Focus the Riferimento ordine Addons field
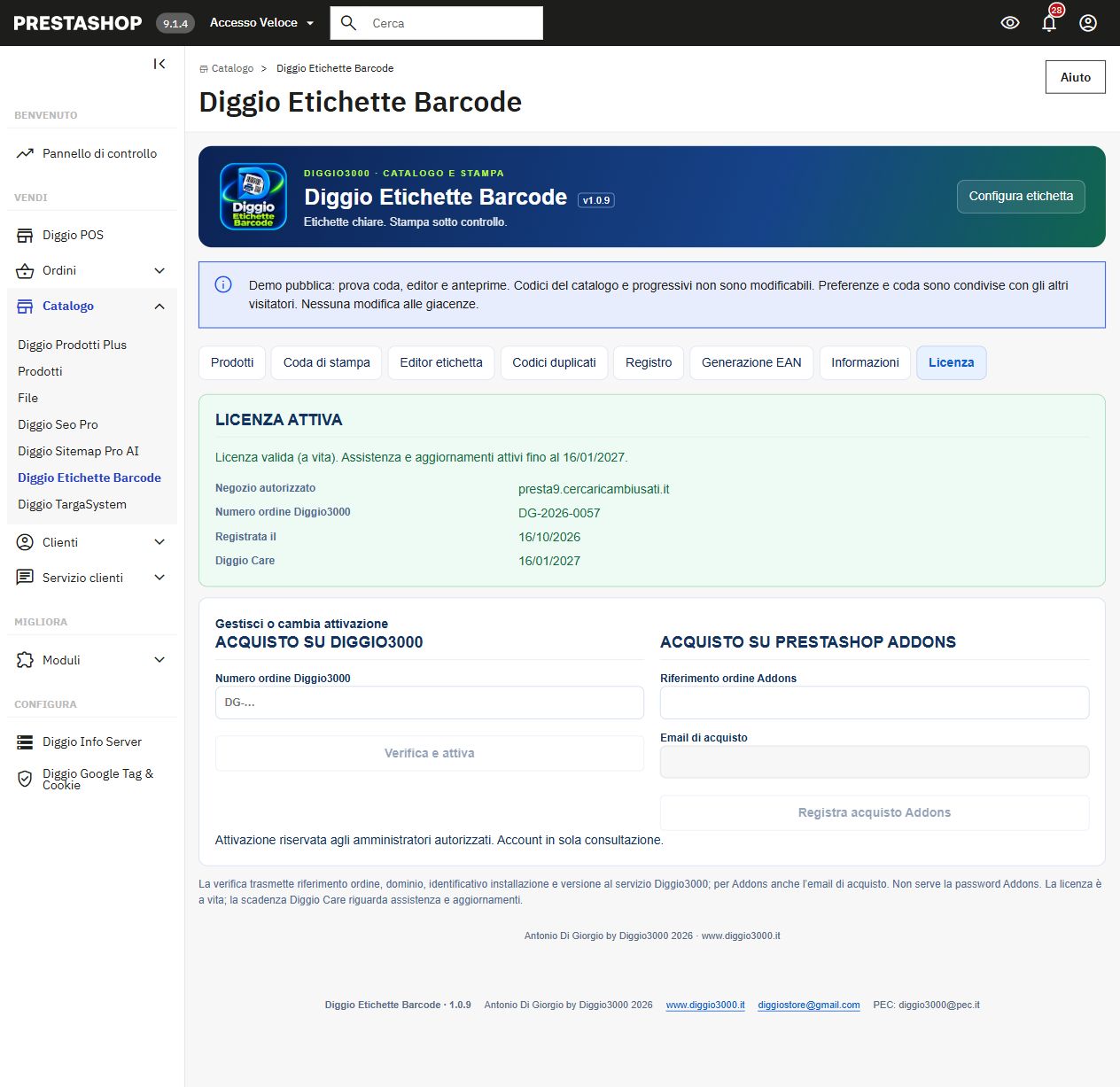This screenshot has height=1087, width=1120. tap(875, 703)
